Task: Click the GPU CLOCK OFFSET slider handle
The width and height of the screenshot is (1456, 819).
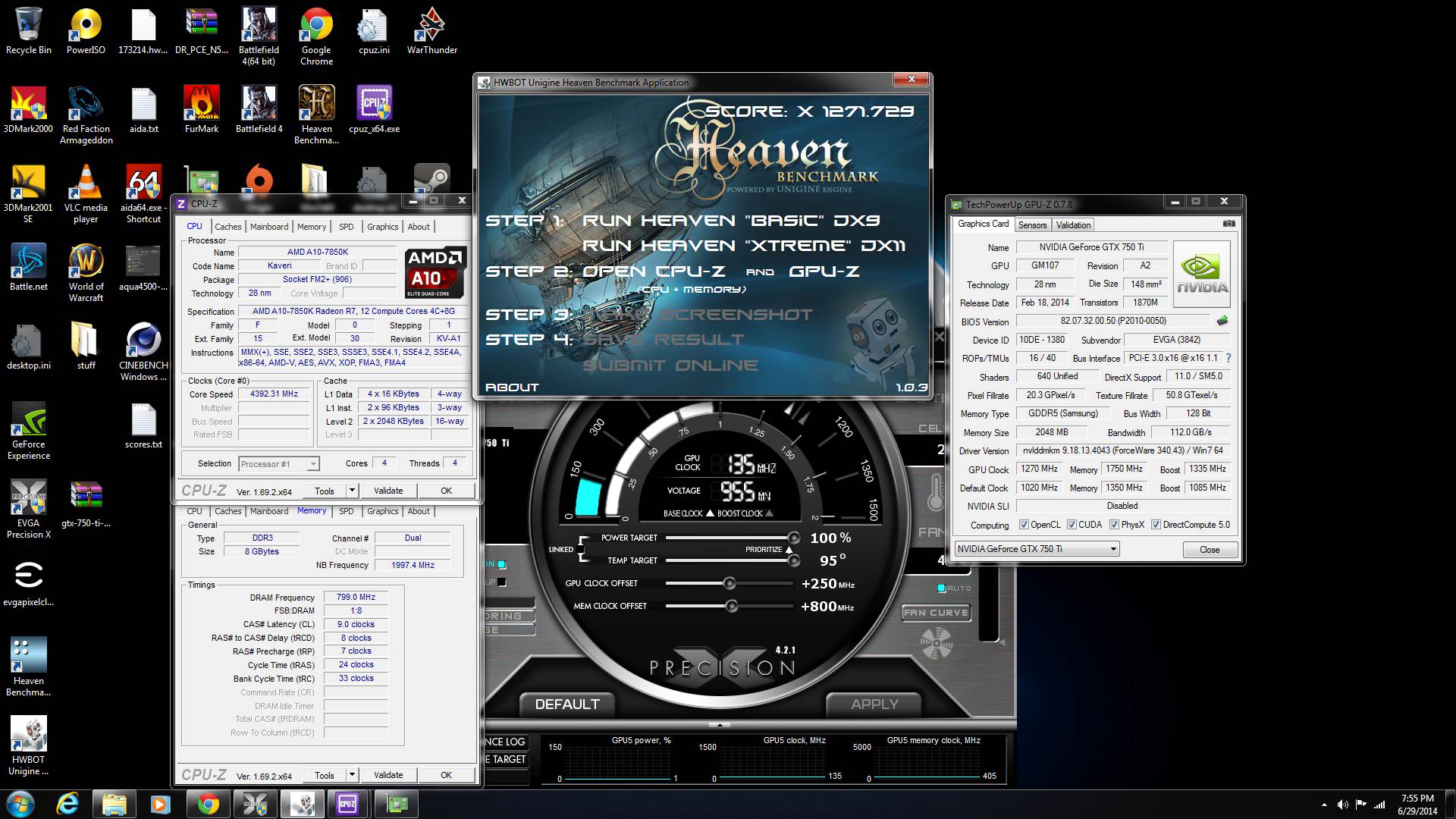Action: point(729,583)
